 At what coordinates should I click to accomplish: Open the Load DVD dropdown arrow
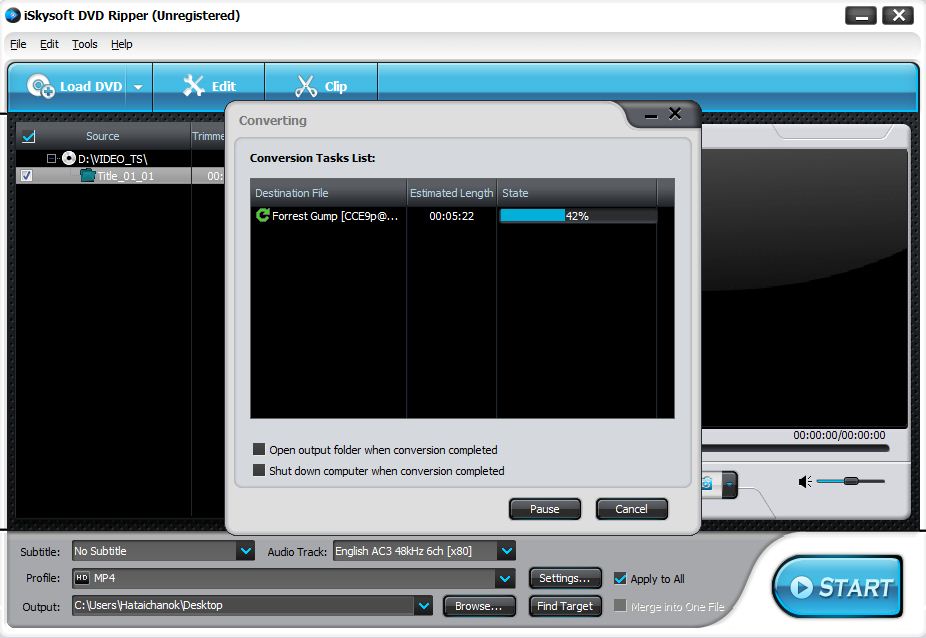(138, 87)
